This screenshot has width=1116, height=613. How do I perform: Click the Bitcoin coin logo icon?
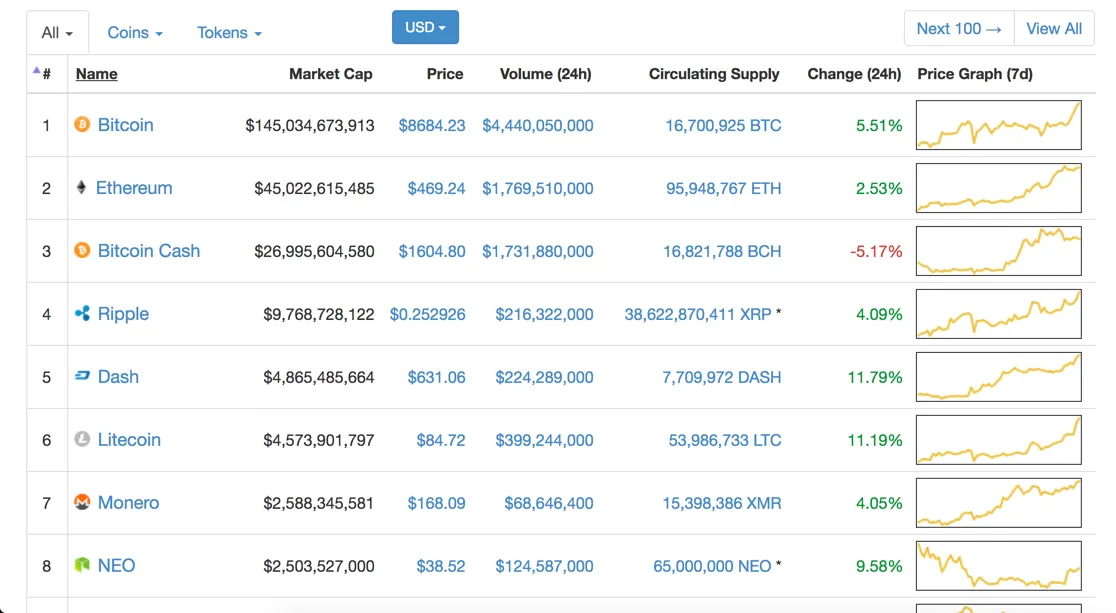tap(82, 125)
